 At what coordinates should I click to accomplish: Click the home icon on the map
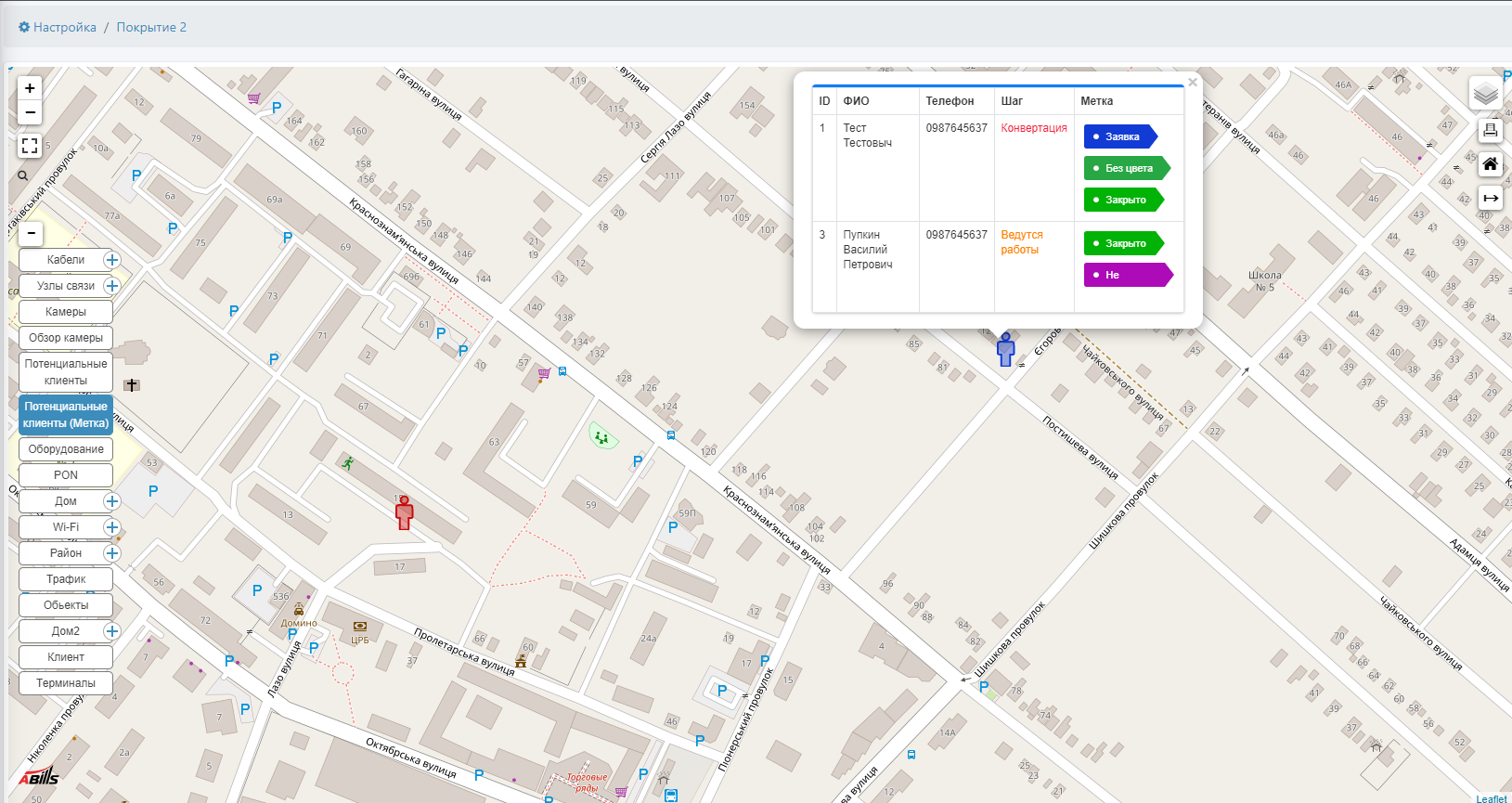[1490, 164]
